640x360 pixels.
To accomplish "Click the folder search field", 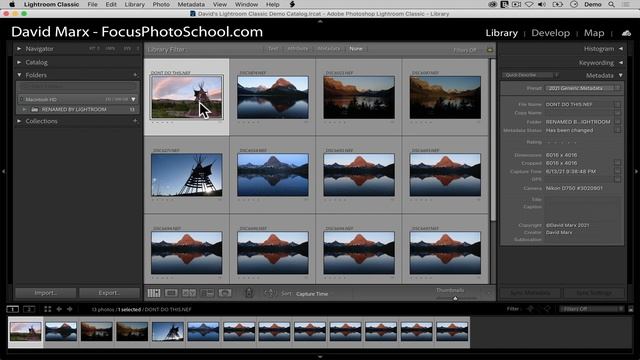I will pyautogui.click(x=77, y=87).
